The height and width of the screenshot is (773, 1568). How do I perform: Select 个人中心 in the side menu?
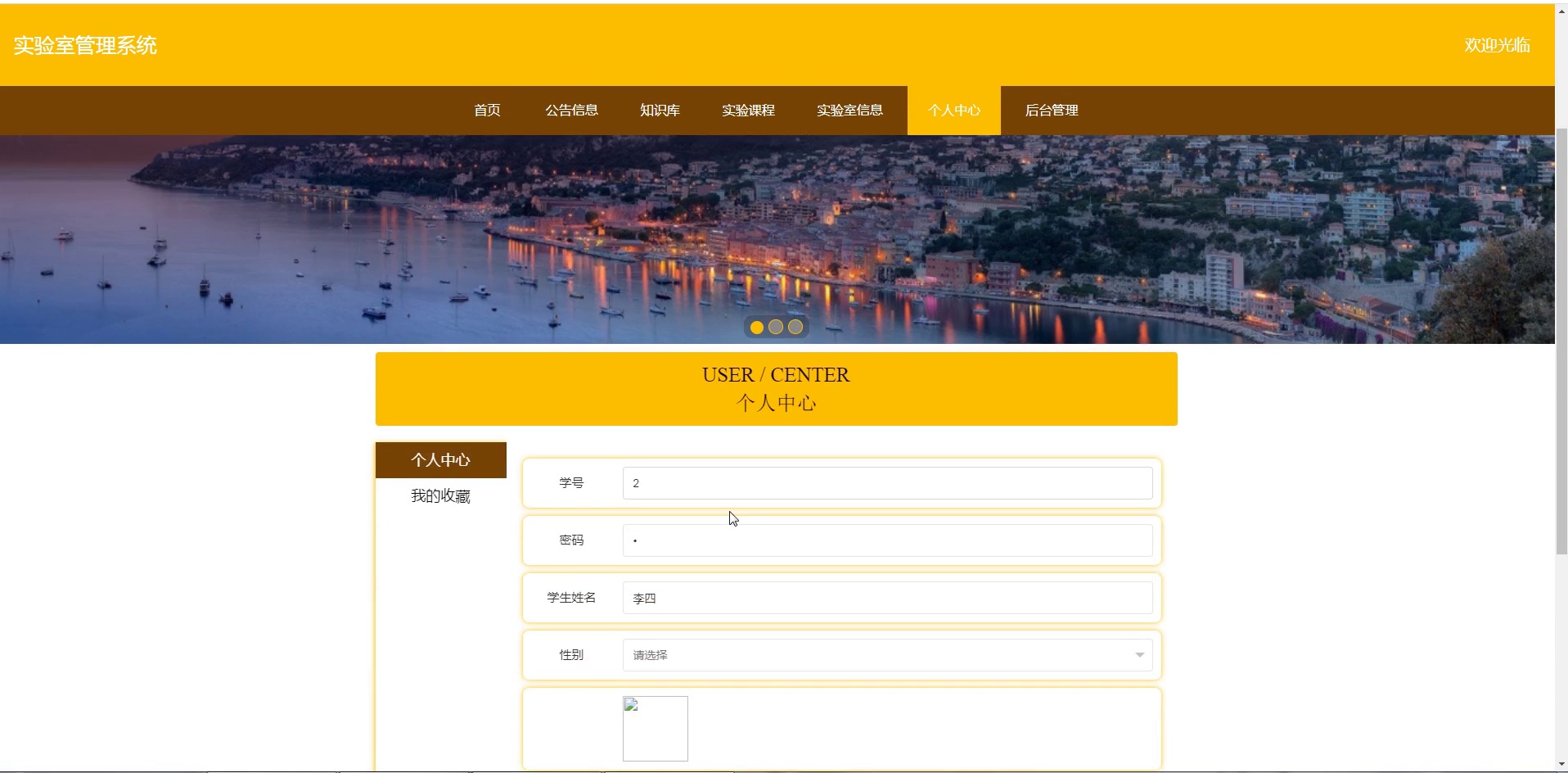coord(441,460)
